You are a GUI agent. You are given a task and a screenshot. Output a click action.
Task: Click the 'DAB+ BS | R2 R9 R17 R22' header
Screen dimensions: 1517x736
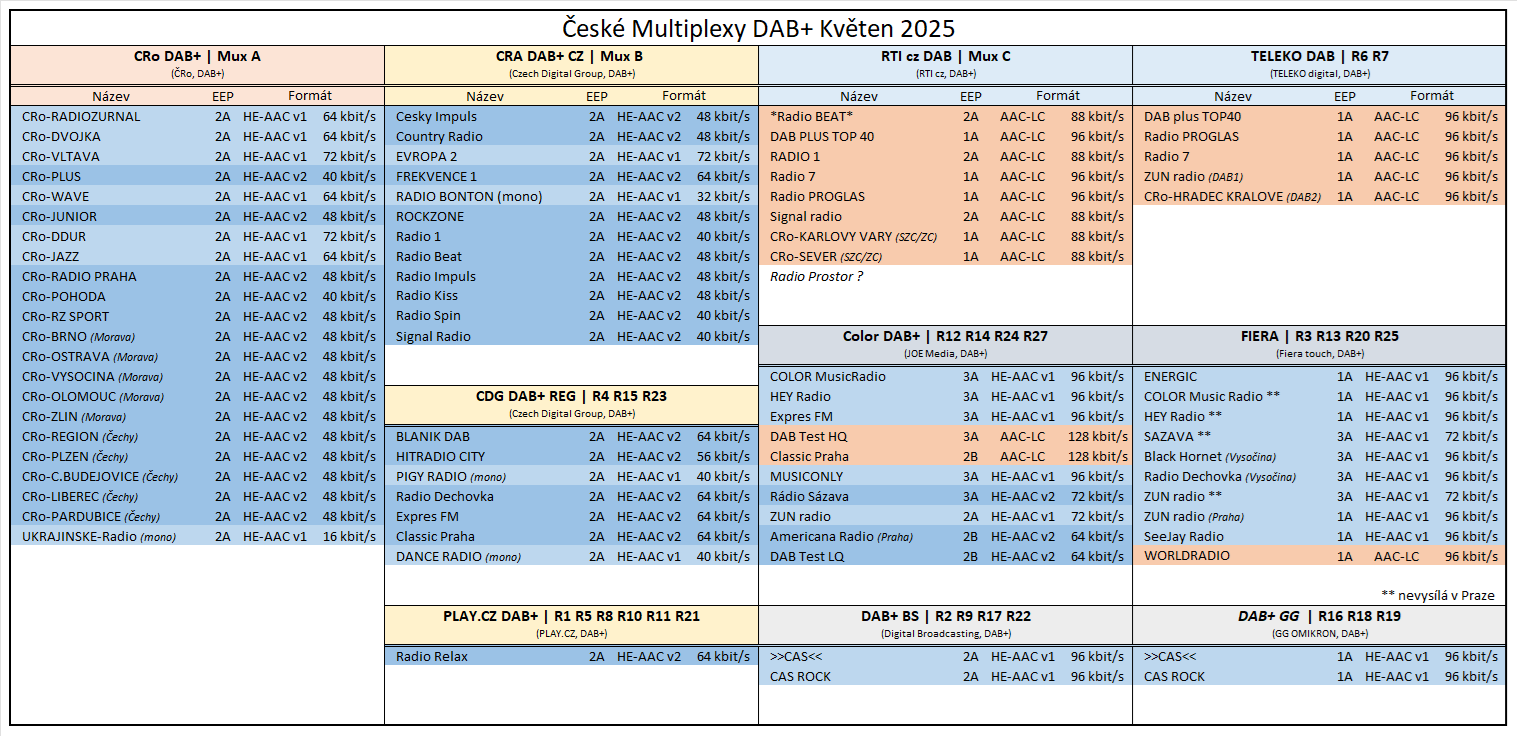click(x=945, y=616)
